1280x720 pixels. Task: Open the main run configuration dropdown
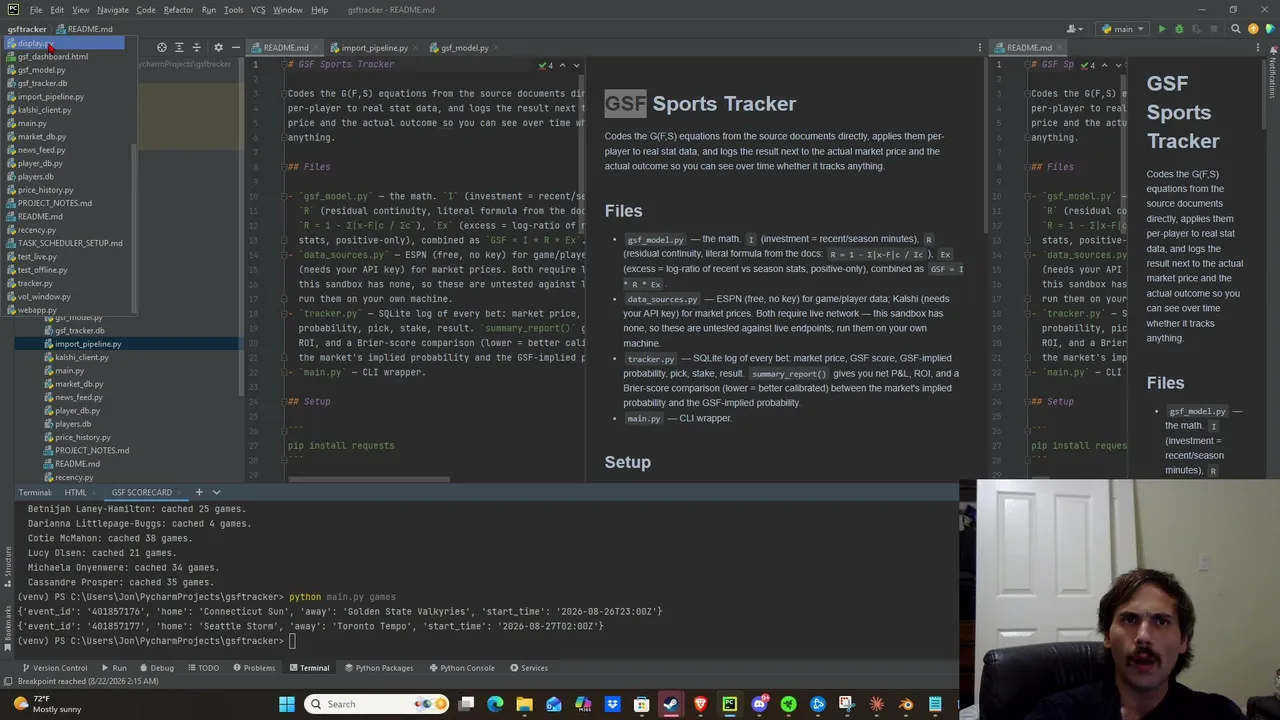coord(1122,29)
